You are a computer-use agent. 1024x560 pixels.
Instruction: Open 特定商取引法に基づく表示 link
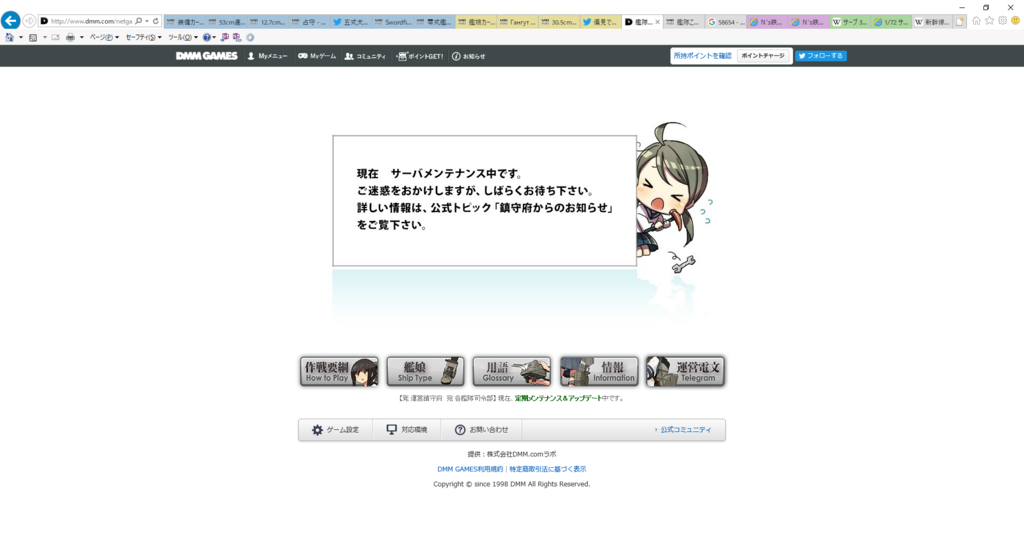[548, 469]
